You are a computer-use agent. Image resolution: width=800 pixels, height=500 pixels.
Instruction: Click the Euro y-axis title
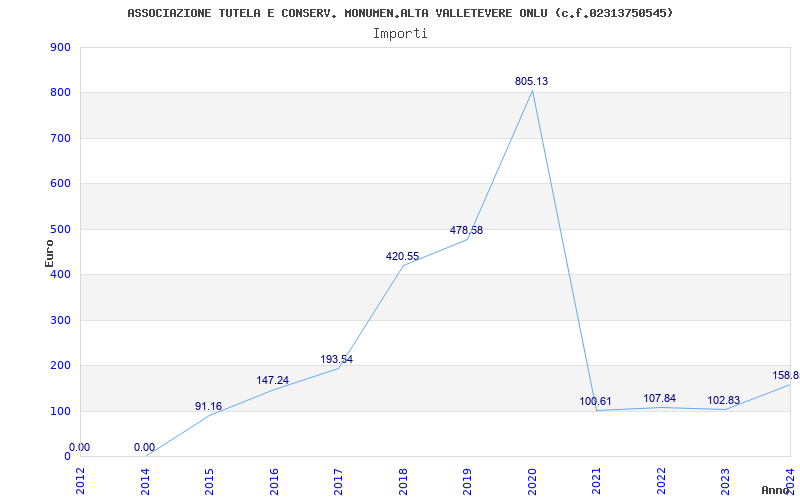pos(49,253)
